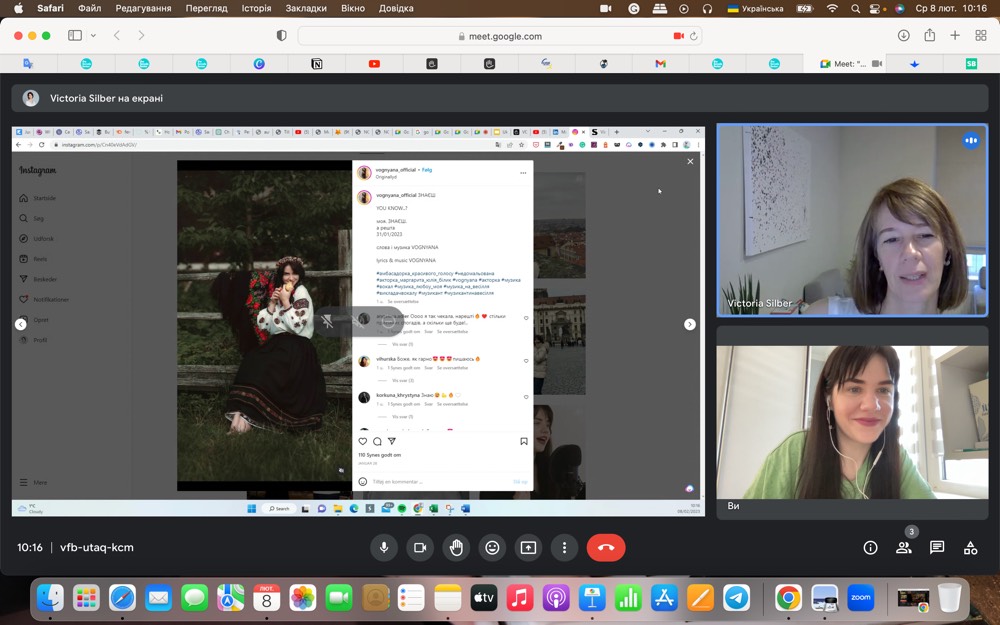The height and width of the screenshot is (625, 1000).
Task: Open the Історія menu
Action: [x=256, y=8]
